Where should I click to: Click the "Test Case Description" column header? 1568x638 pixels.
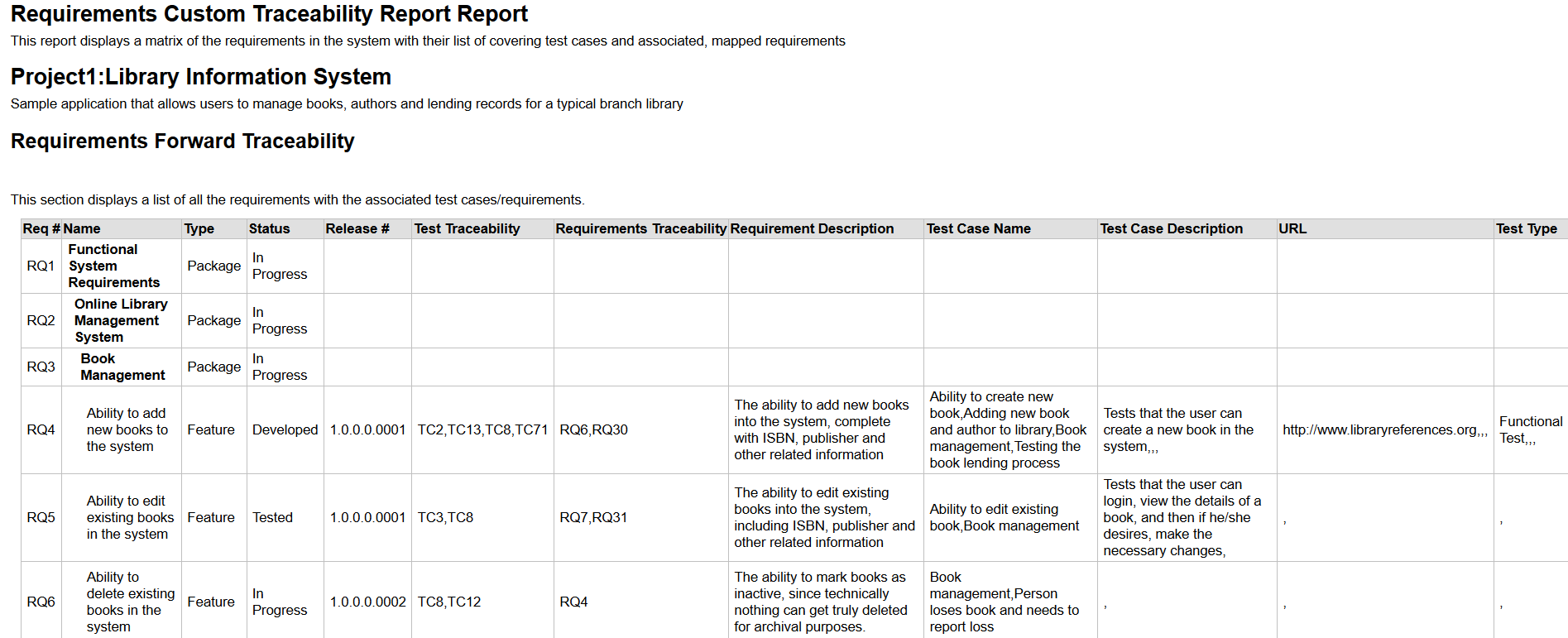(x=1171, y=229)
